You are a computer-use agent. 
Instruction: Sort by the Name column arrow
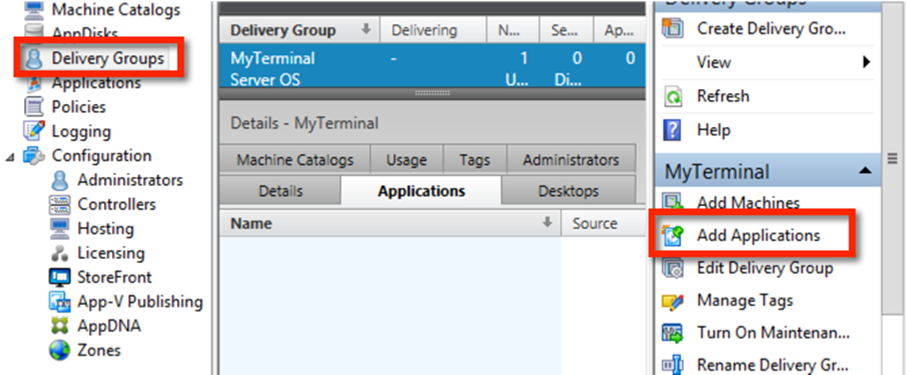click(x=547, y=223)
